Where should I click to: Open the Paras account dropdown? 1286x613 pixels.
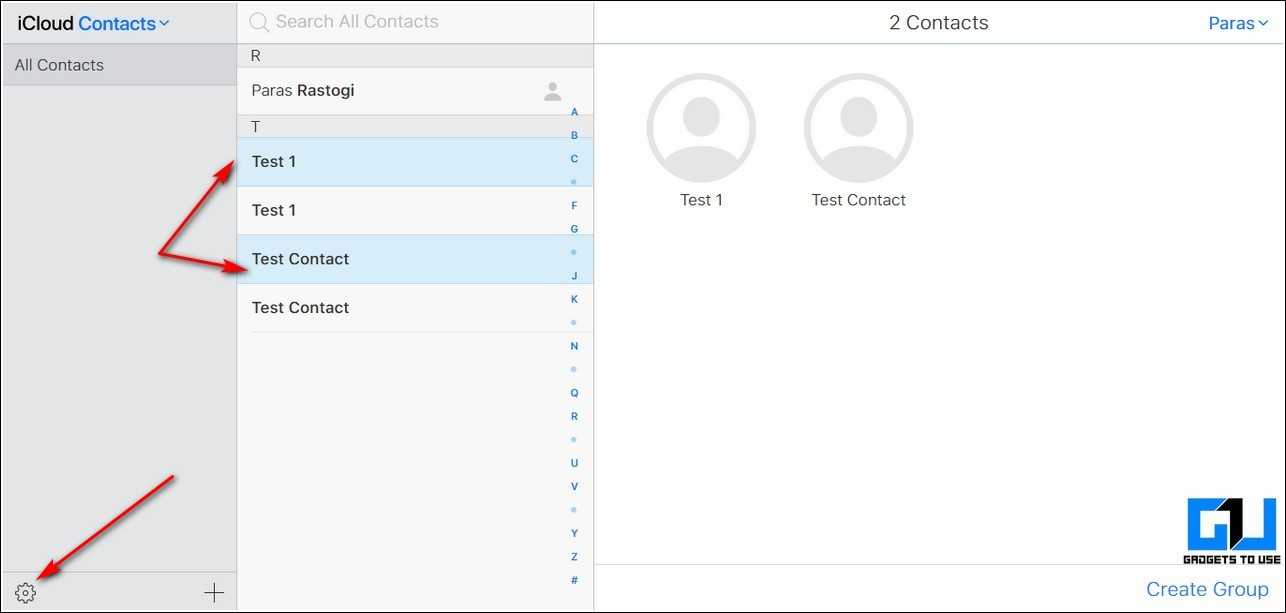click(1238, 23)
